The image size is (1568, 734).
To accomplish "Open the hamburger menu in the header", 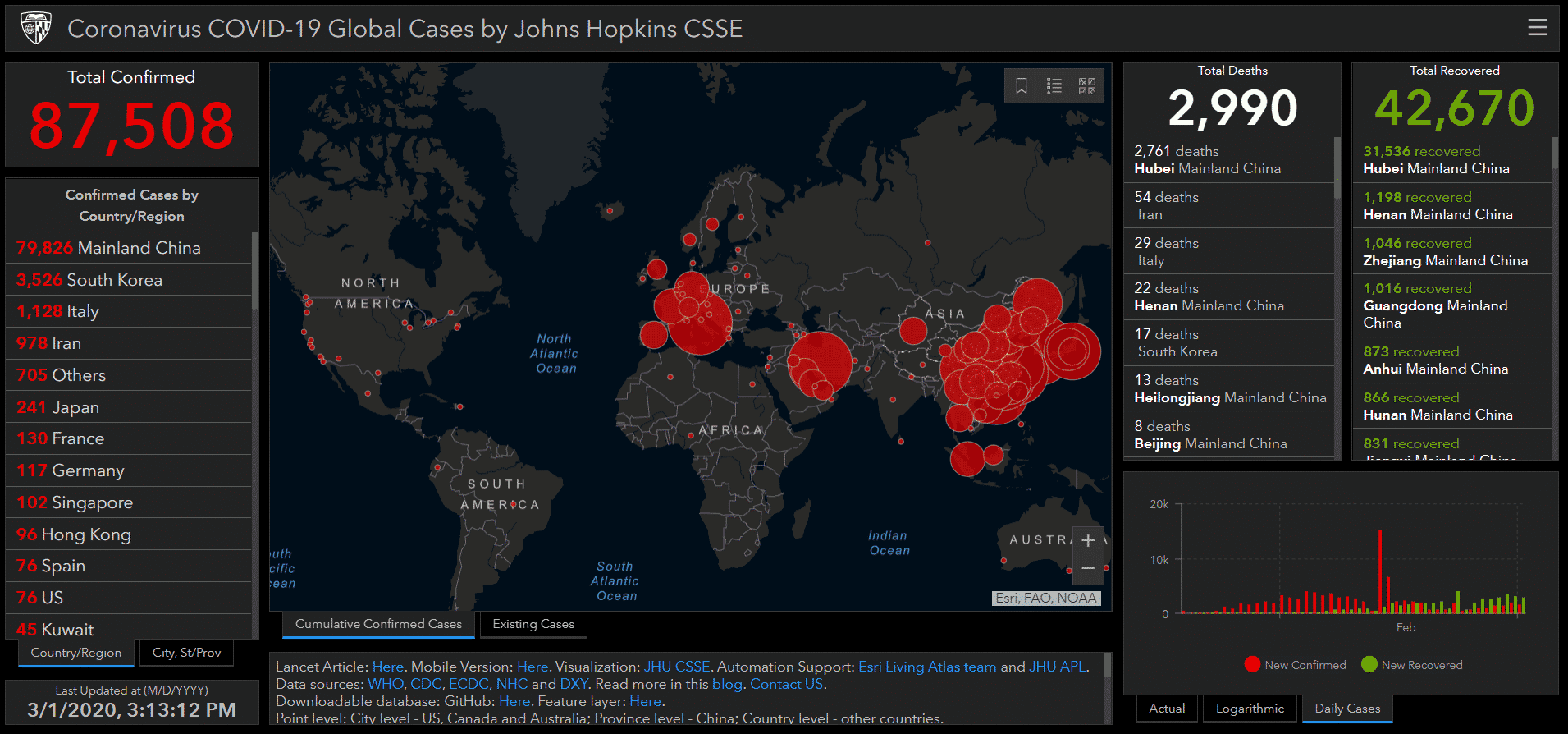I will 1537,28.
